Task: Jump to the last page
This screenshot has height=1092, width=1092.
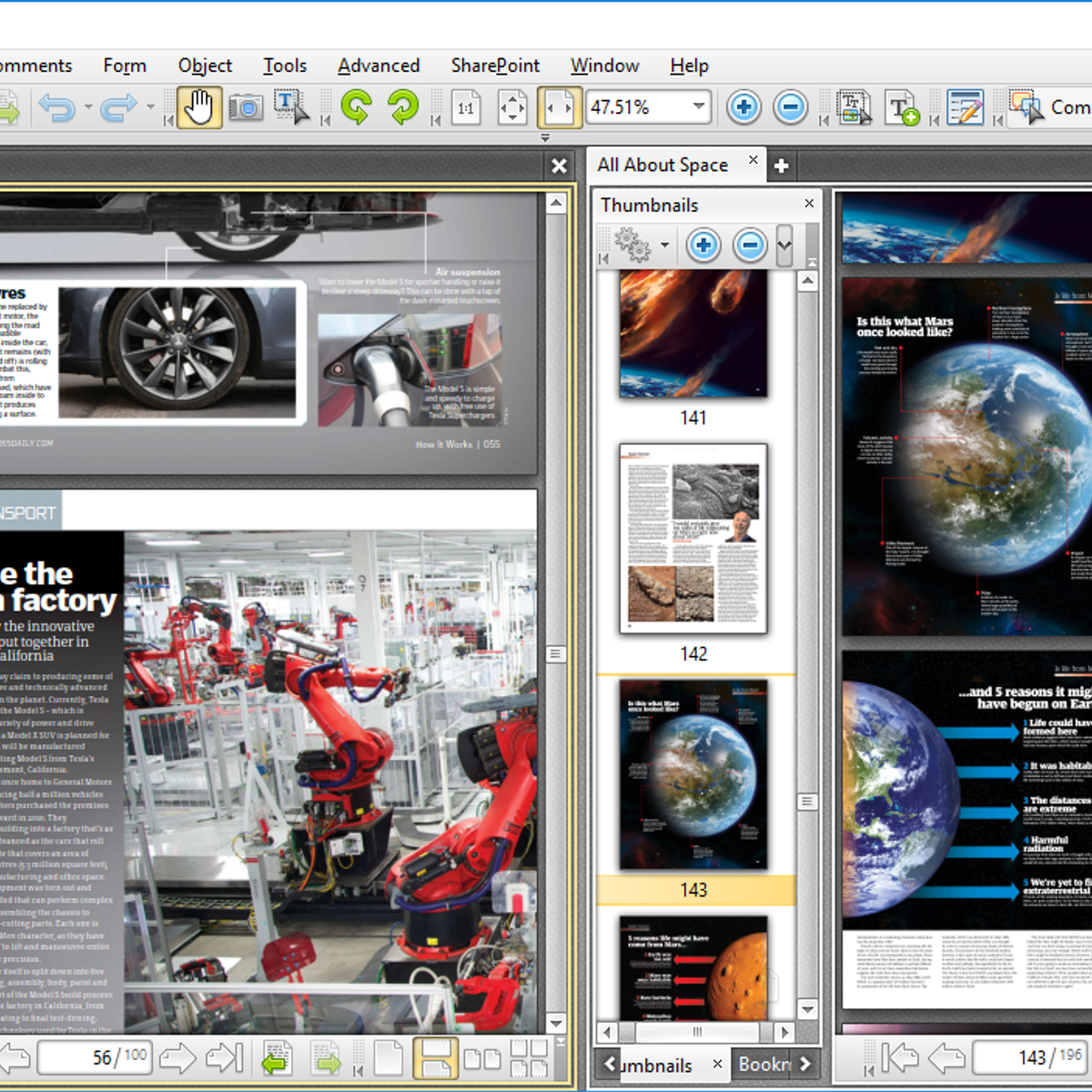Action: (x=223, y=1058)
